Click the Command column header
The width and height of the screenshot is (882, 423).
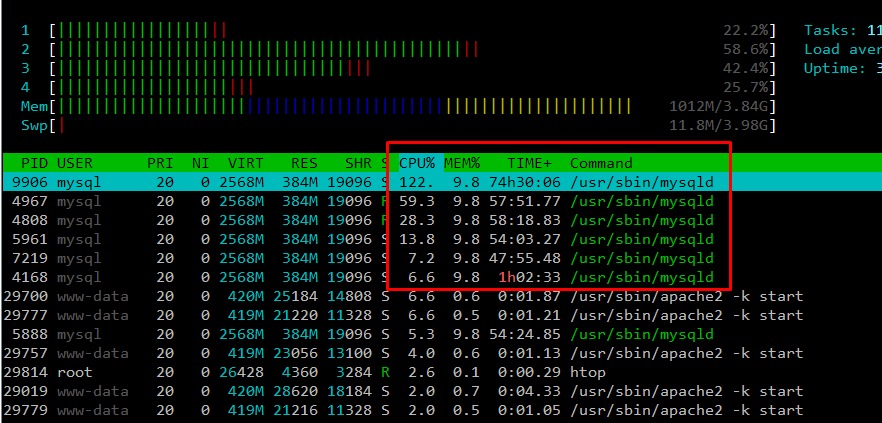tap(601, 162)
